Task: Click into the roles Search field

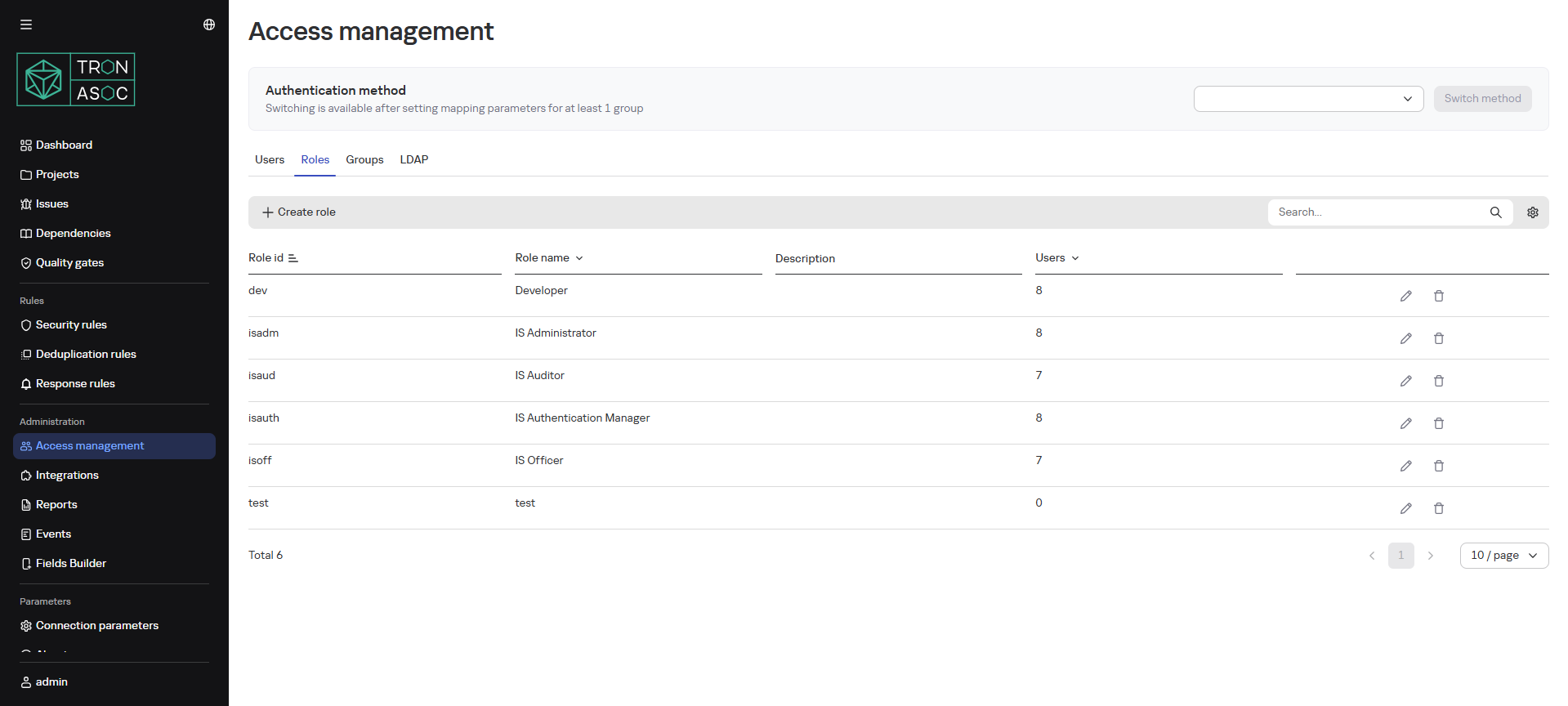Action: click(x=1377, y=212)
